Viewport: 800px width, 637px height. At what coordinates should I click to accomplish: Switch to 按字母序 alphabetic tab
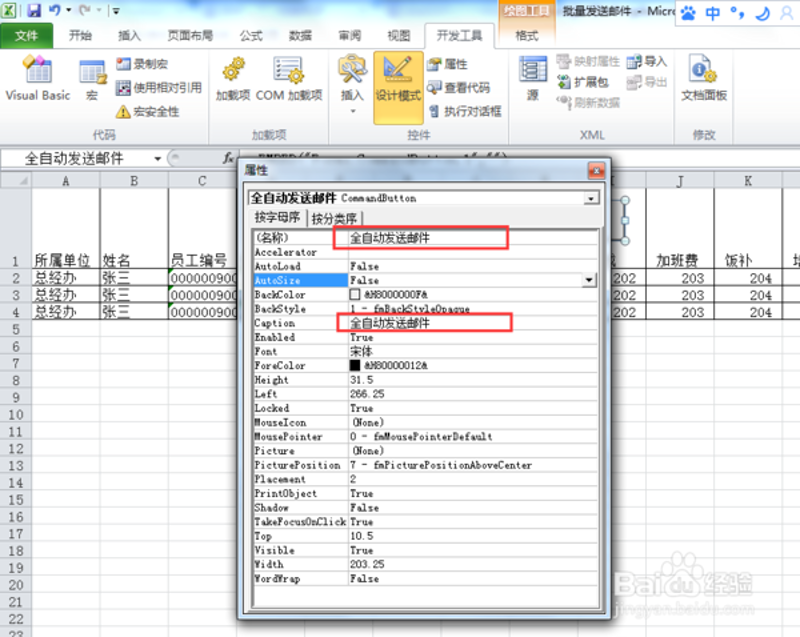(x=277, y=218)
